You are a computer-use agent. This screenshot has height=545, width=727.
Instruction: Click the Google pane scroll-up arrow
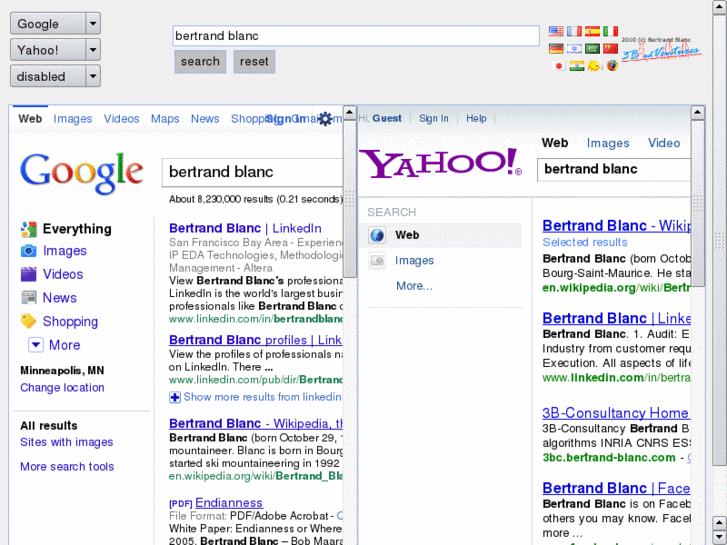coord(350,113)
